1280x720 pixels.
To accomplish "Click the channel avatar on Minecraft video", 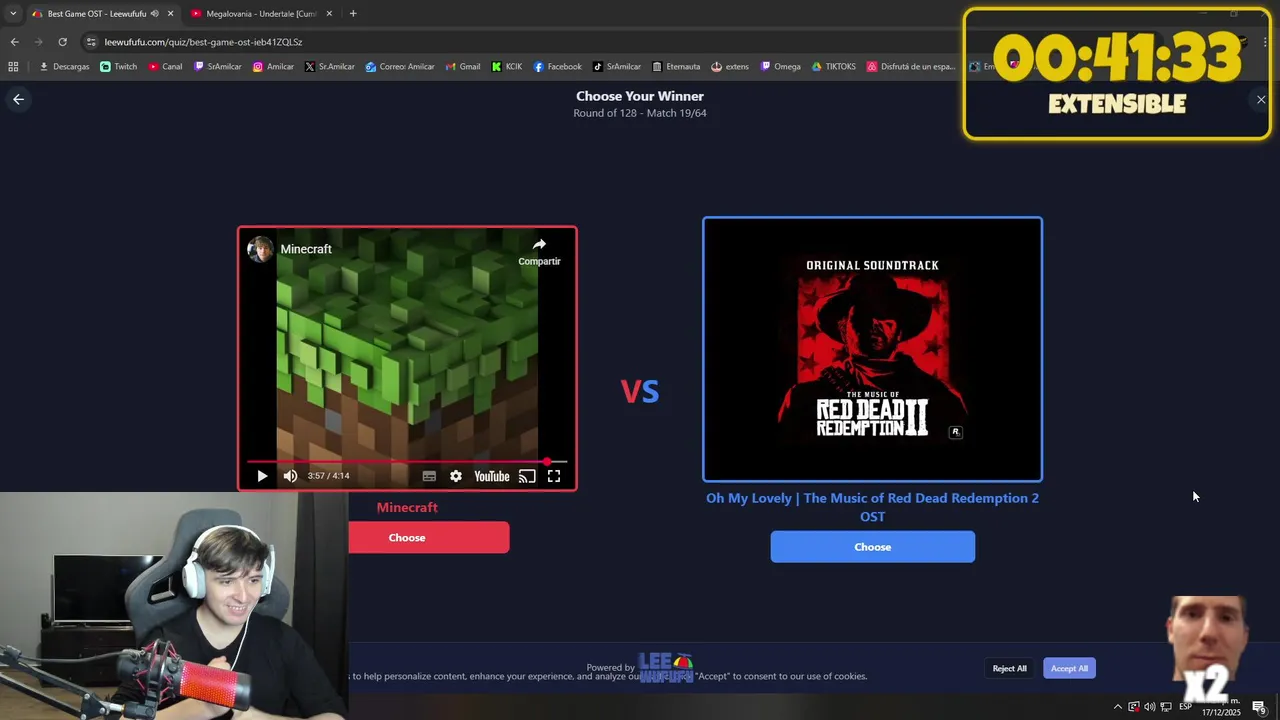I will click(260, 249).
